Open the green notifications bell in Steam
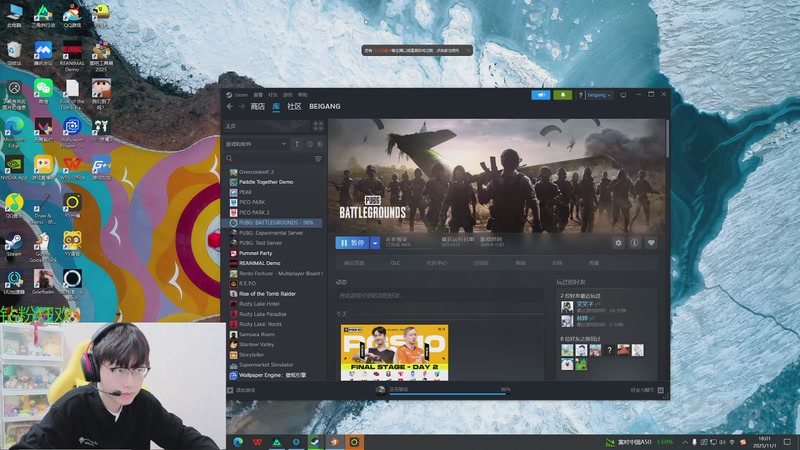The height and width of the screenshot is (450, 800). click(563, 95)
